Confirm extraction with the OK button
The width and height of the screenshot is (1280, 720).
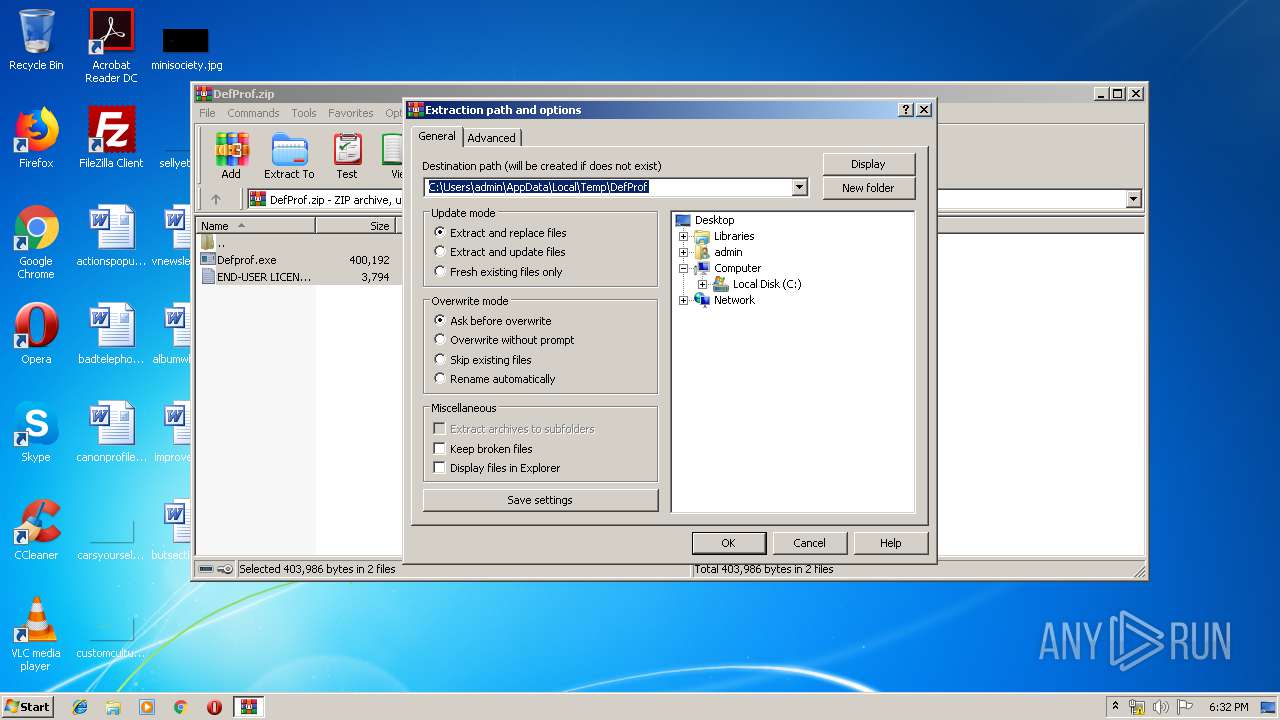pos(728,543)
